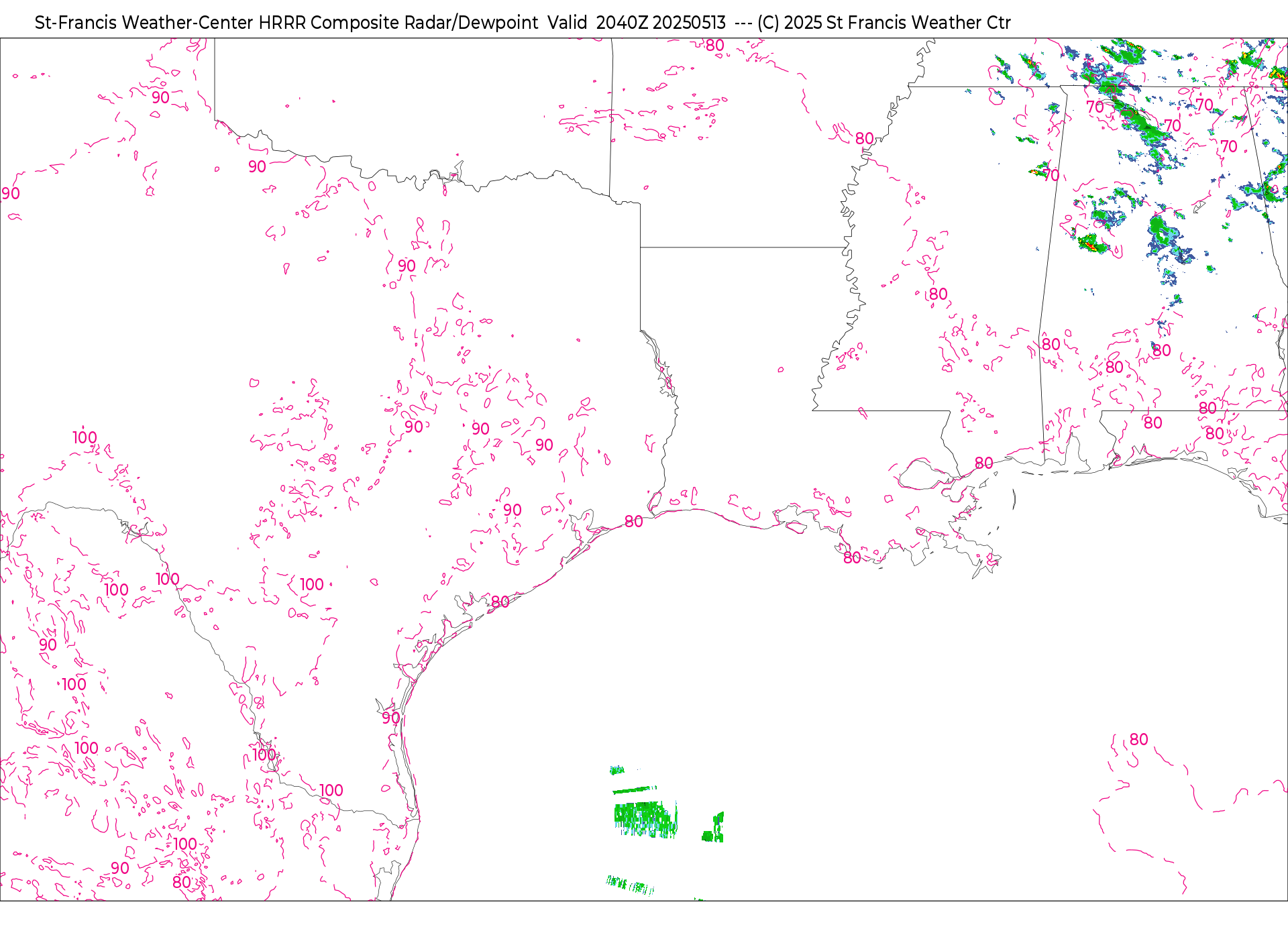Click the 'Valid 2040Z 20250513' timestamp

(637, 23)
